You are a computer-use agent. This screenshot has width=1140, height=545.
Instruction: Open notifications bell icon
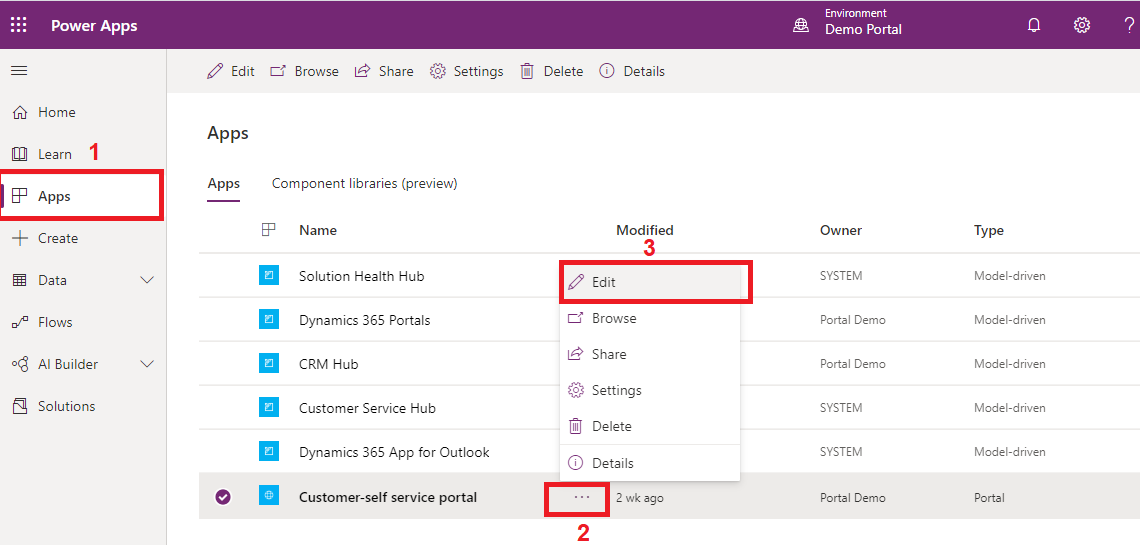[x=1033, y=25]
